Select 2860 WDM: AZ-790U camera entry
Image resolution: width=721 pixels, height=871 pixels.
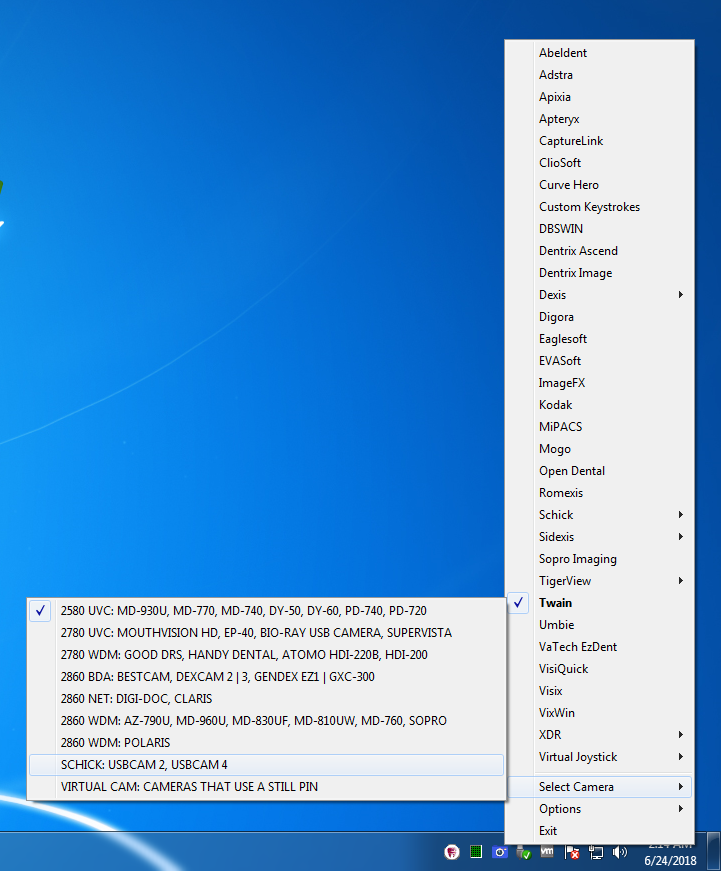(267, 720)
